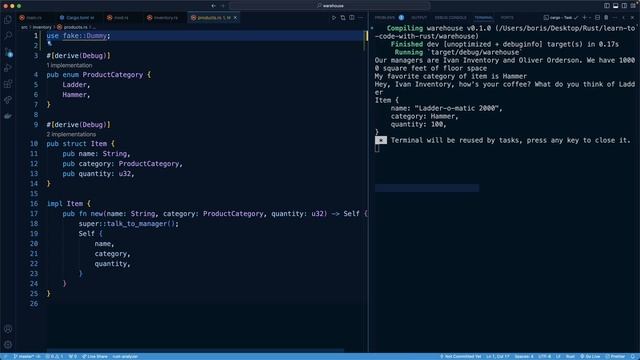640x360 pixels.
Task: Toggle Secondary Side Bar layout icon
Action: click(624, 6)
